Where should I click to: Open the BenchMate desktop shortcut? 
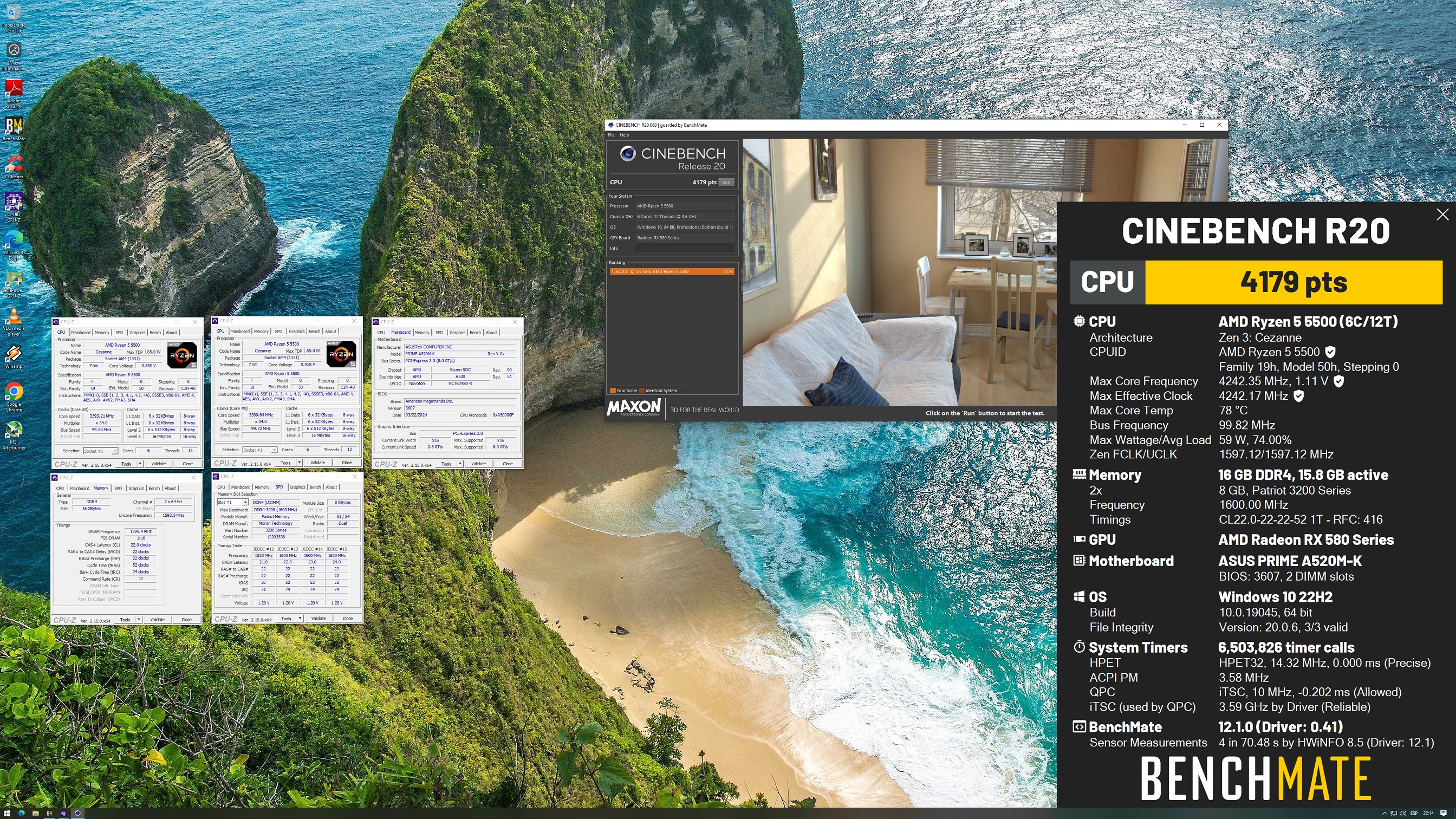pos(14,128)
